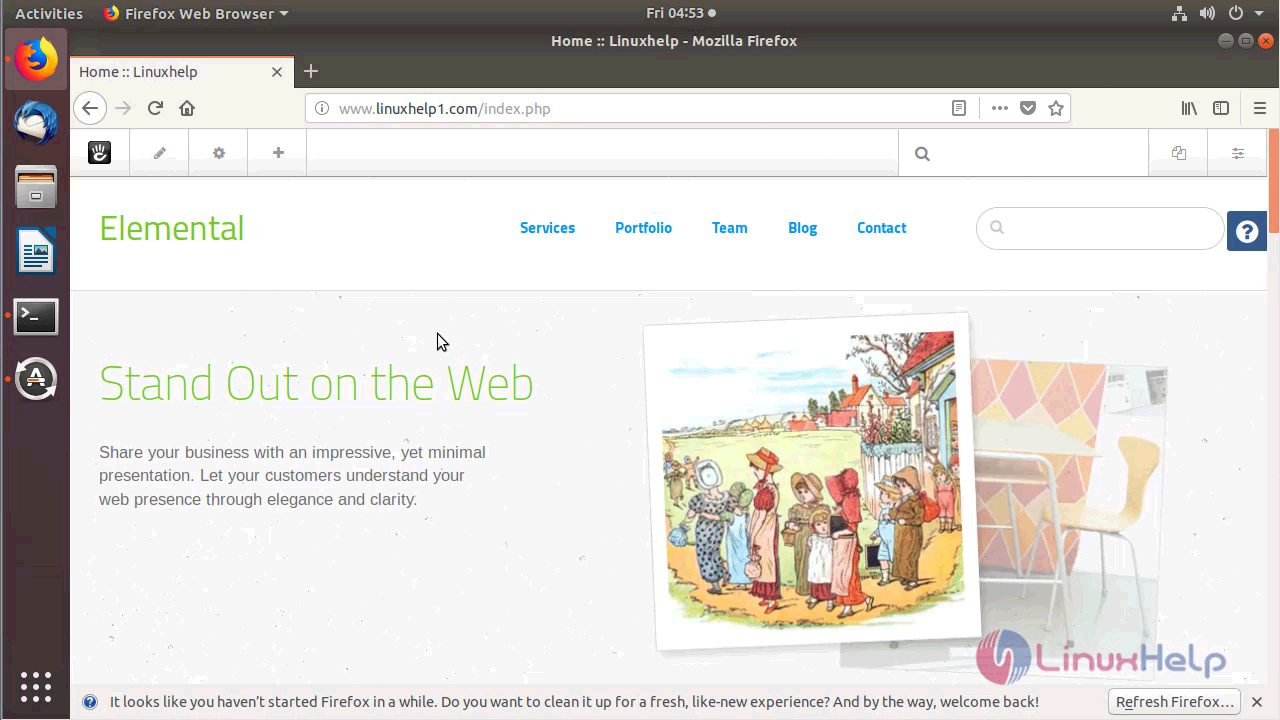This screenshot has height=720, width=1280.
Task: Click the site search input field
Action: click(x=1100, y=228)
